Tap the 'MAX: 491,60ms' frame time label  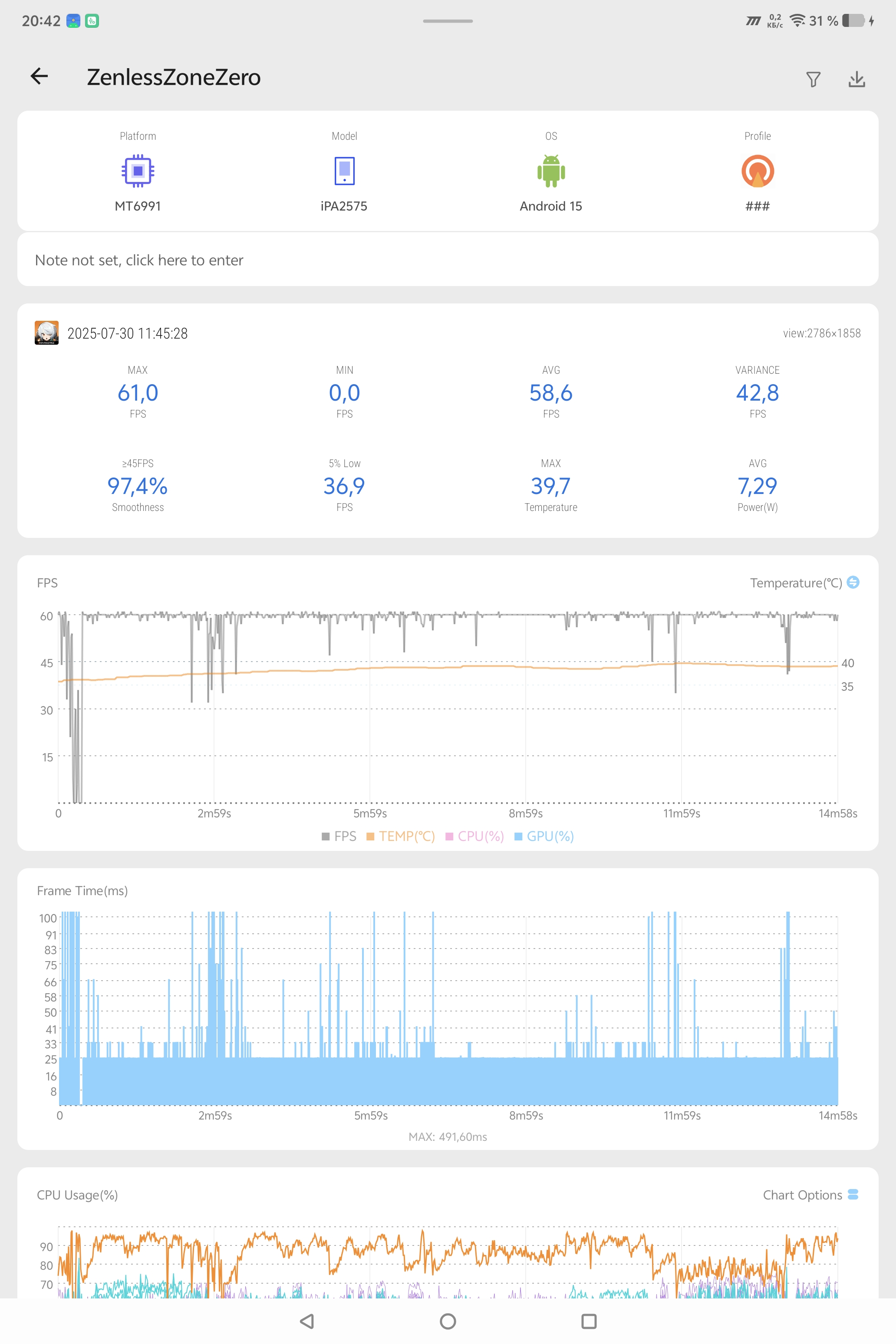pos(448,1136)
